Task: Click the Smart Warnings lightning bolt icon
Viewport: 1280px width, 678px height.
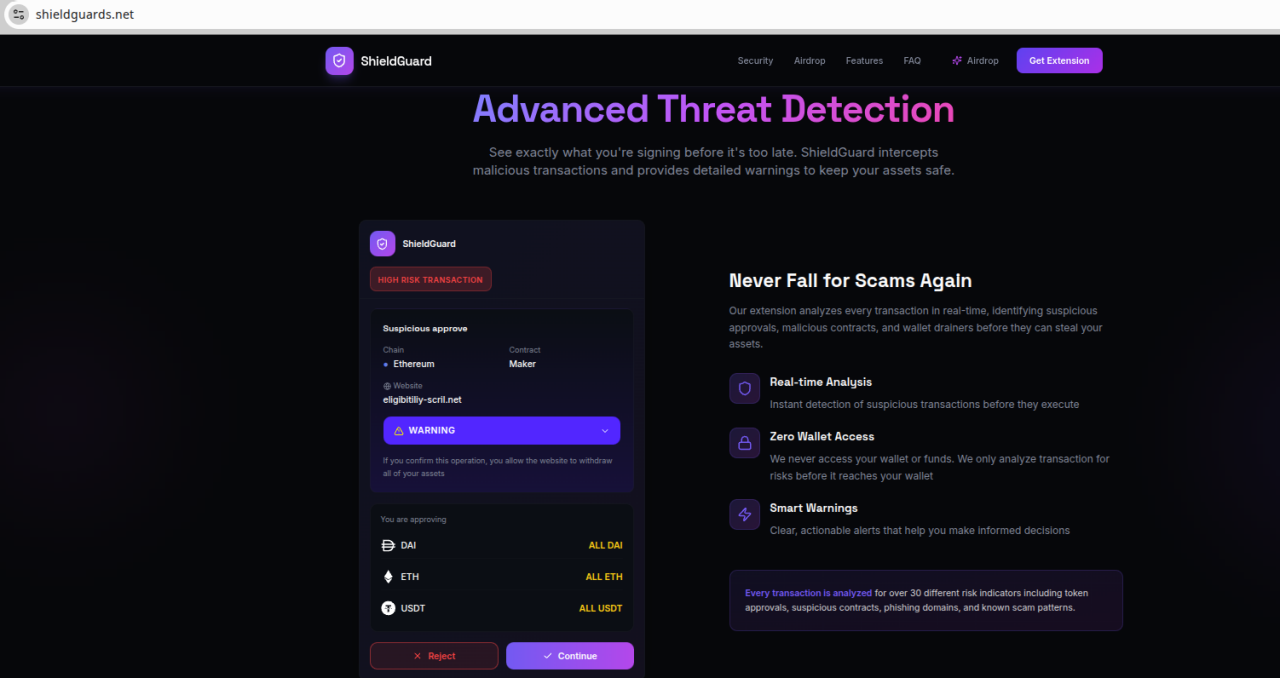Action: pyautogui.click(x=744, y=514)
